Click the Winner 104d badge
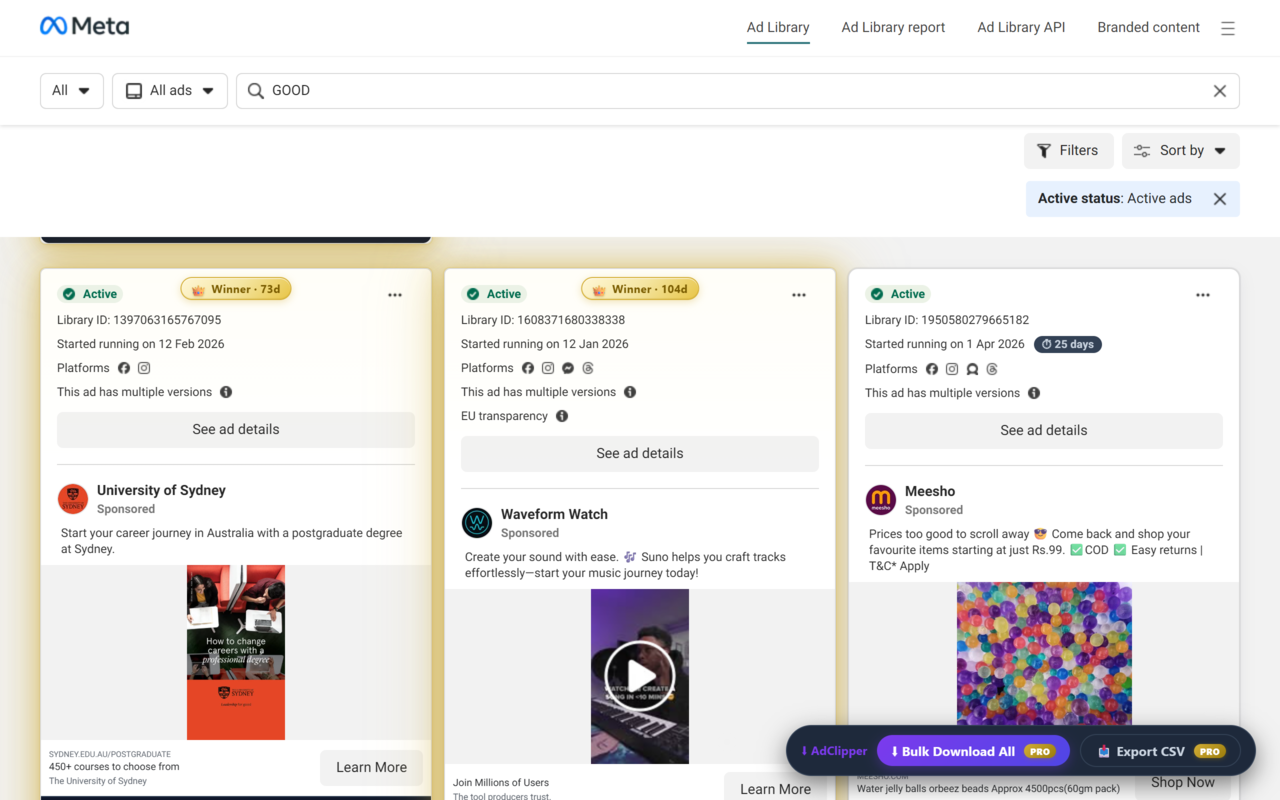The image size is (1280, 800). (x=640, y=290)
